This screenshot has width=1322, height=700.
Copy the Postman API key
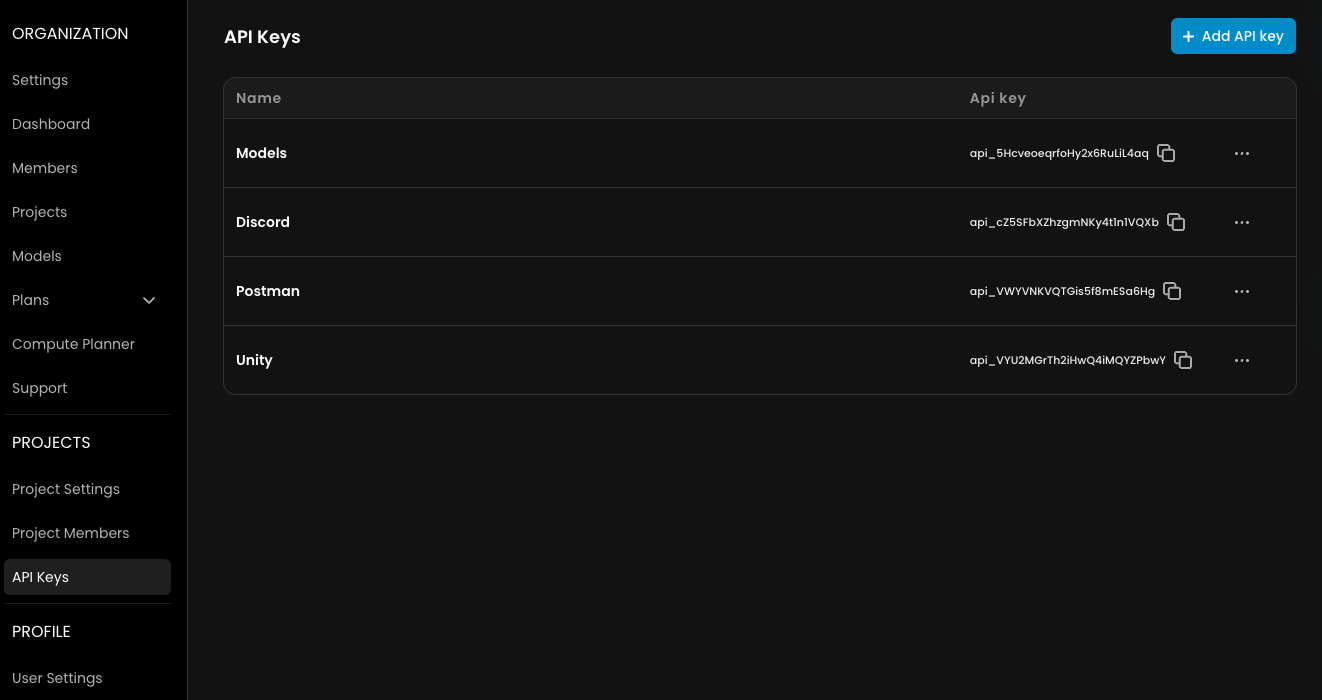click(x=1172, y=291)
